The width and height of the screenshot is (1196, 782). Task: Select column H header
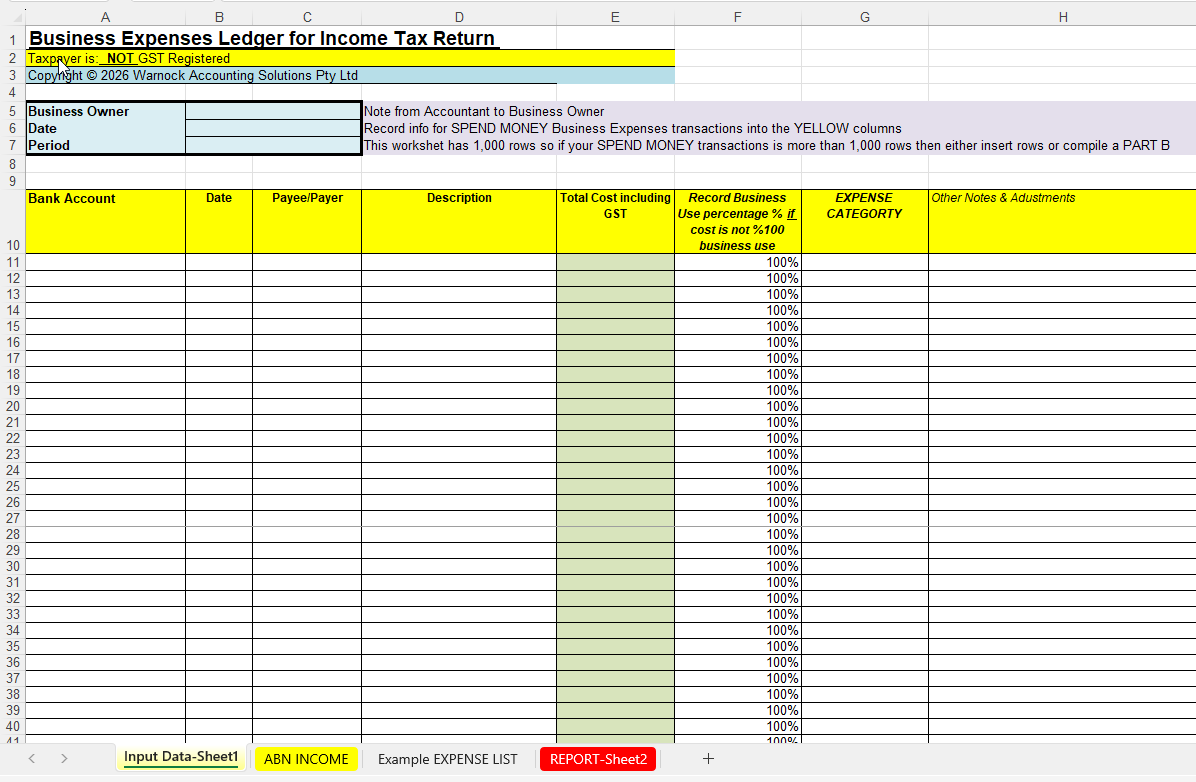1063,17
